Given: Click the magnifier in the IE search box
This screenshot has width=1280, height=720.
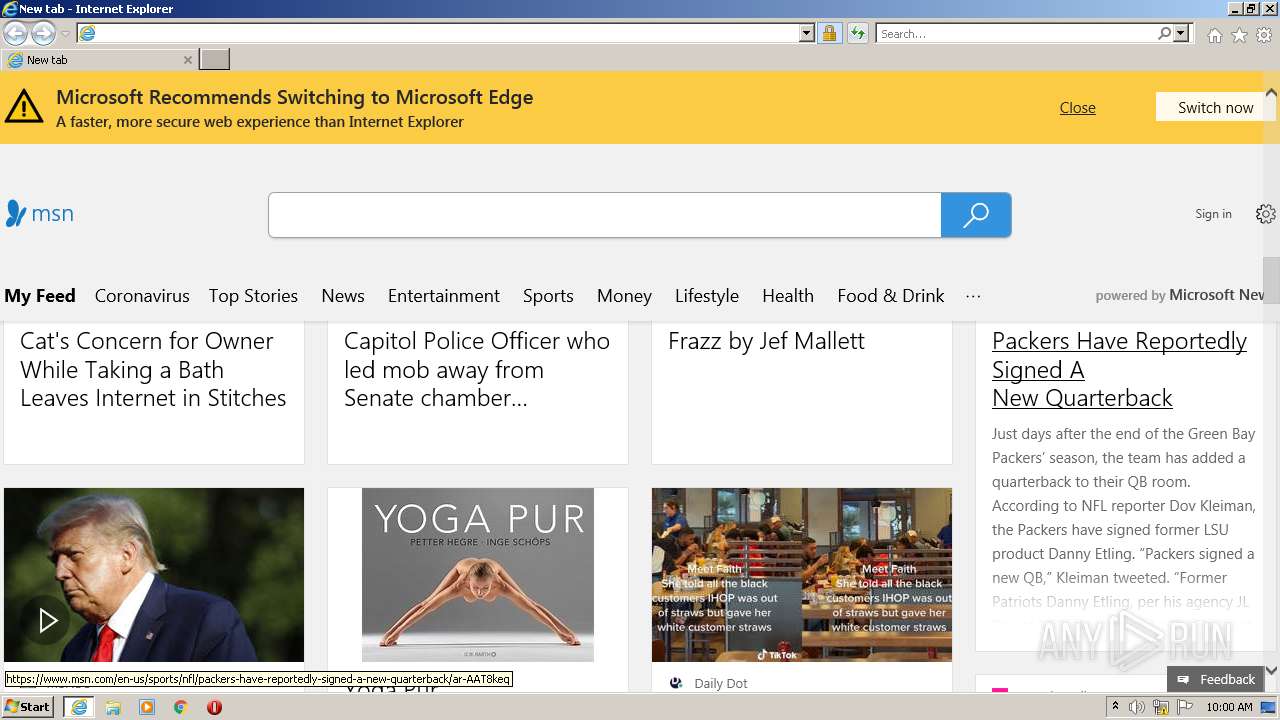Looking at the screenshot, I should [x=1165, y=33].
